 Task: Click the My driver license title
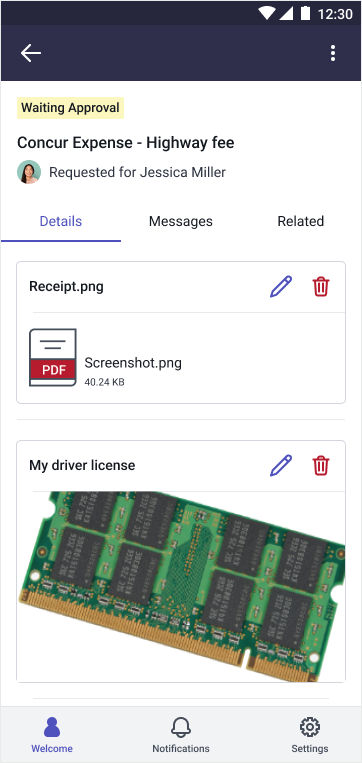[82, 465]
